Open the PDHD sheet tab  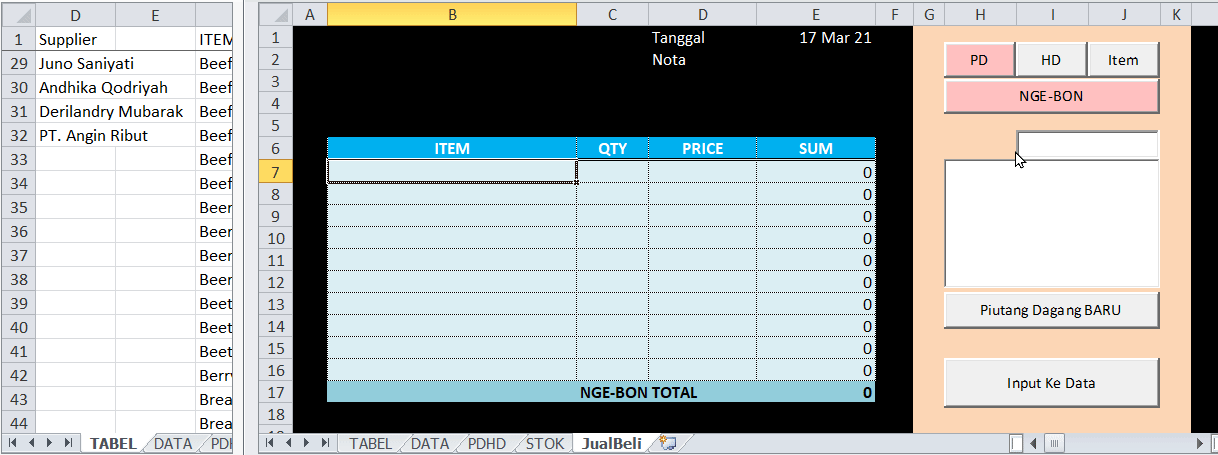487,443
